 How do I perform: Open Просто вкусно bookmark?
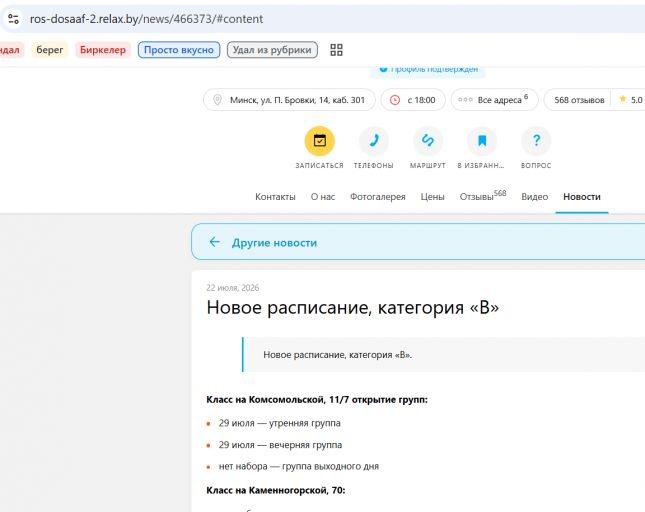tap(179, 50)
